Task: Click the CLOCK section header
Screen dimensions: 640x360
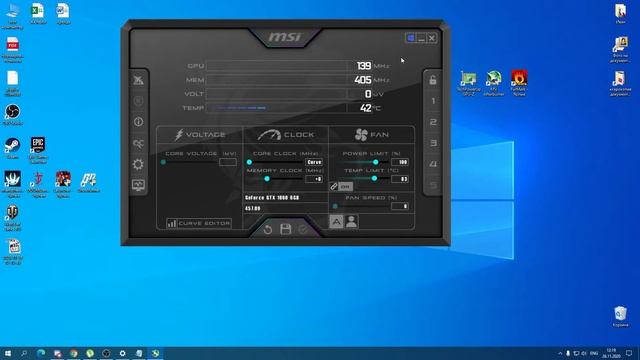Action: point(286,135)
